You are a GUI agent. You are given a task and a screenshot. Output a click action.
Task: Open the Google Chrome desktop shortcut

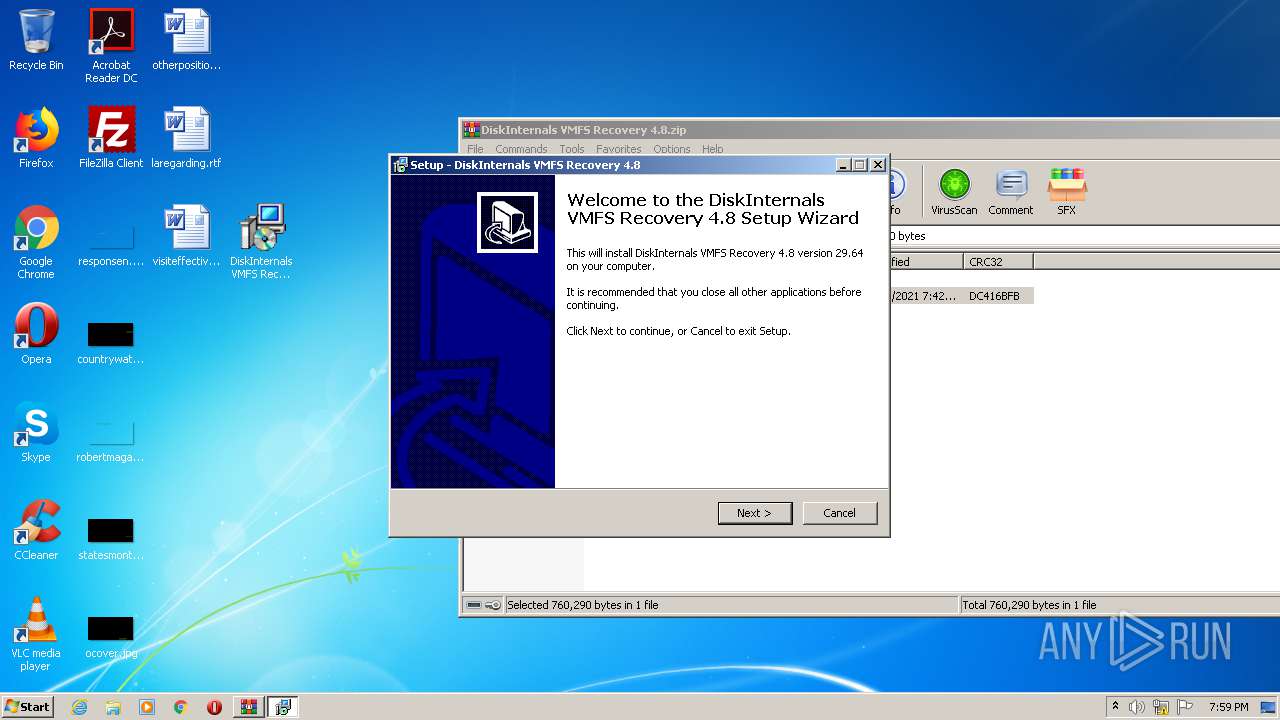(x=36, y=242)
